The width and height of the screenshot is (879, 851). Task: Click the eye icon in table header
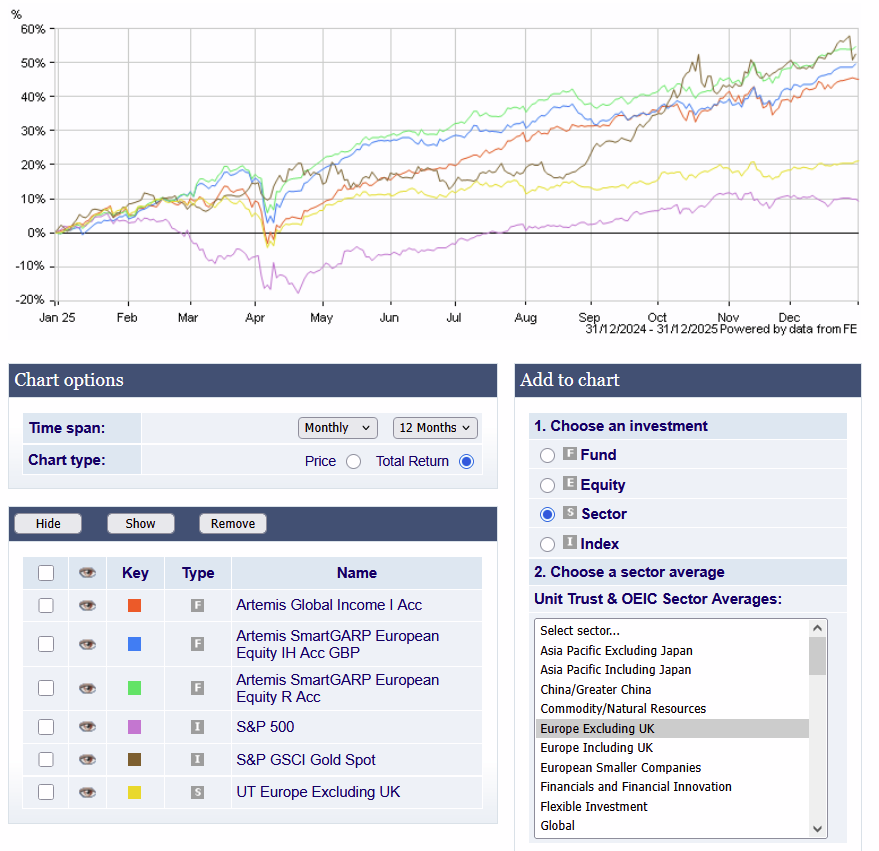[88, 573]
